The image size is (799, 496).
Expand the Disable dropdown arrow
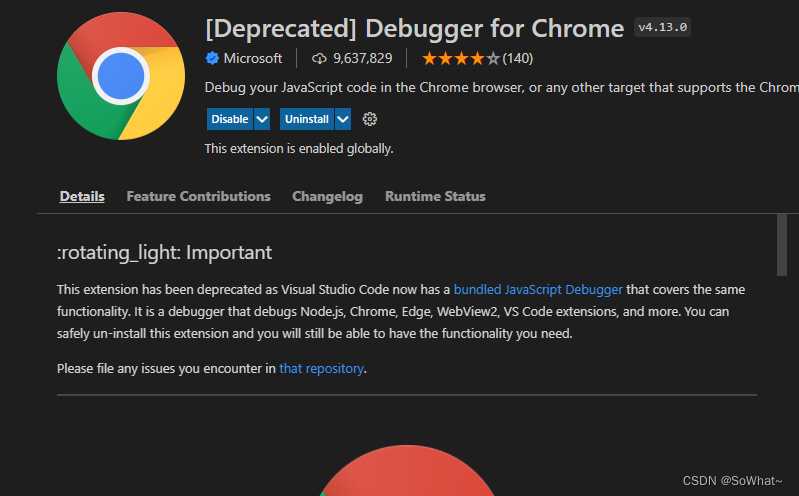coord(262,119)
